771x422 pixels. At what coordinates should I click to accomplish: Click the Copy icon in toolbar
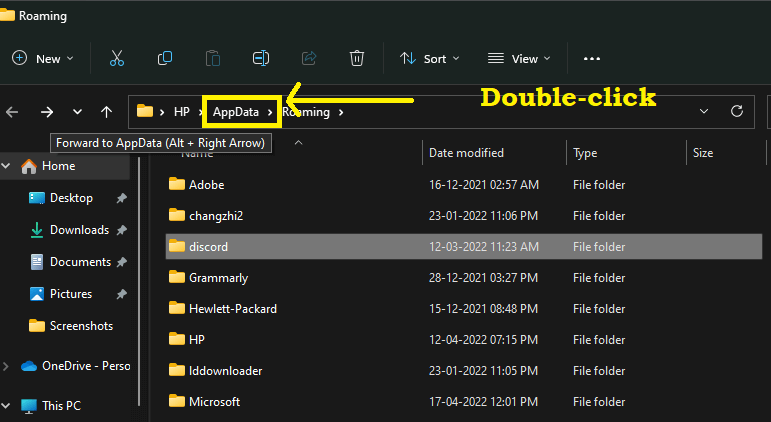click(165, 59)
